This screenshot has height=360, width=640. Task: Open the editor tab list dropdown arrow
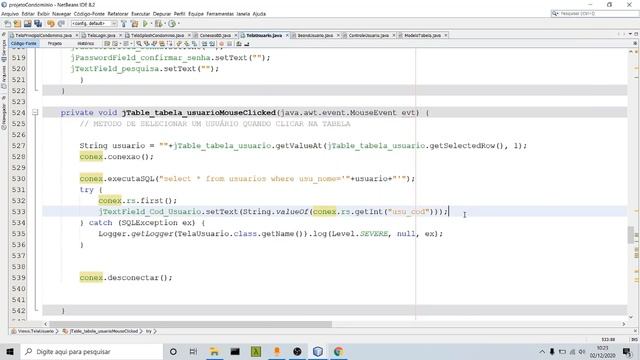coord(630,34)
